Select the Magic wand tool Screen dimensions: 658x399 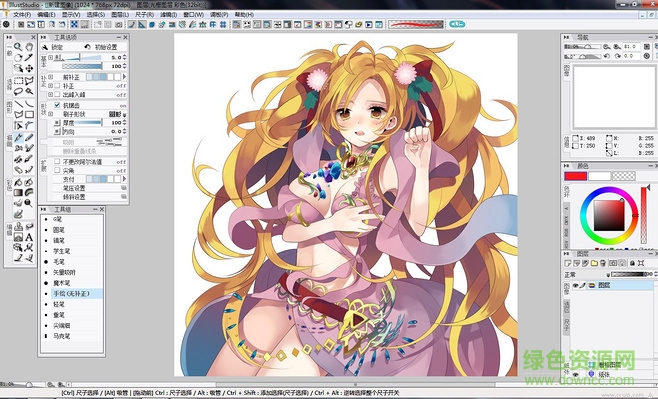(x=29, y=91)
